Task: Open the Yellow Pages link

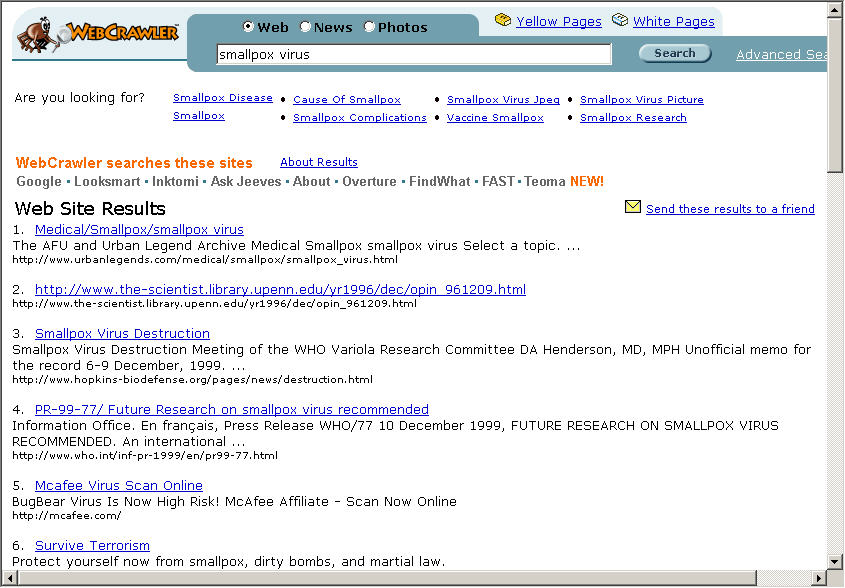Action: [559, 21]
